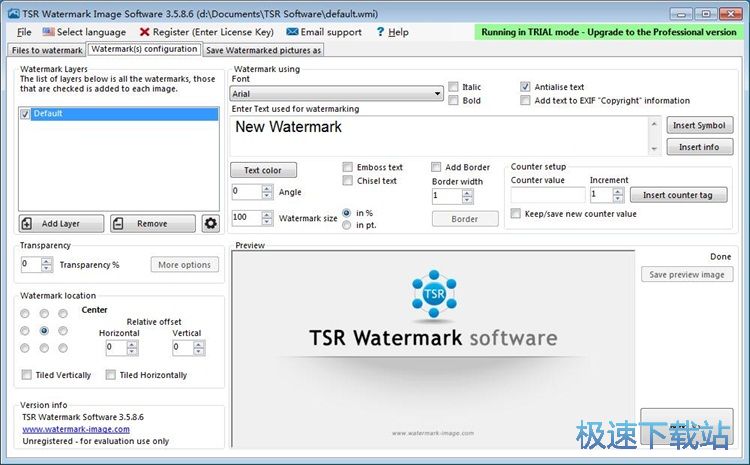Open layer settings gear icon

click(x=210, y=223)
